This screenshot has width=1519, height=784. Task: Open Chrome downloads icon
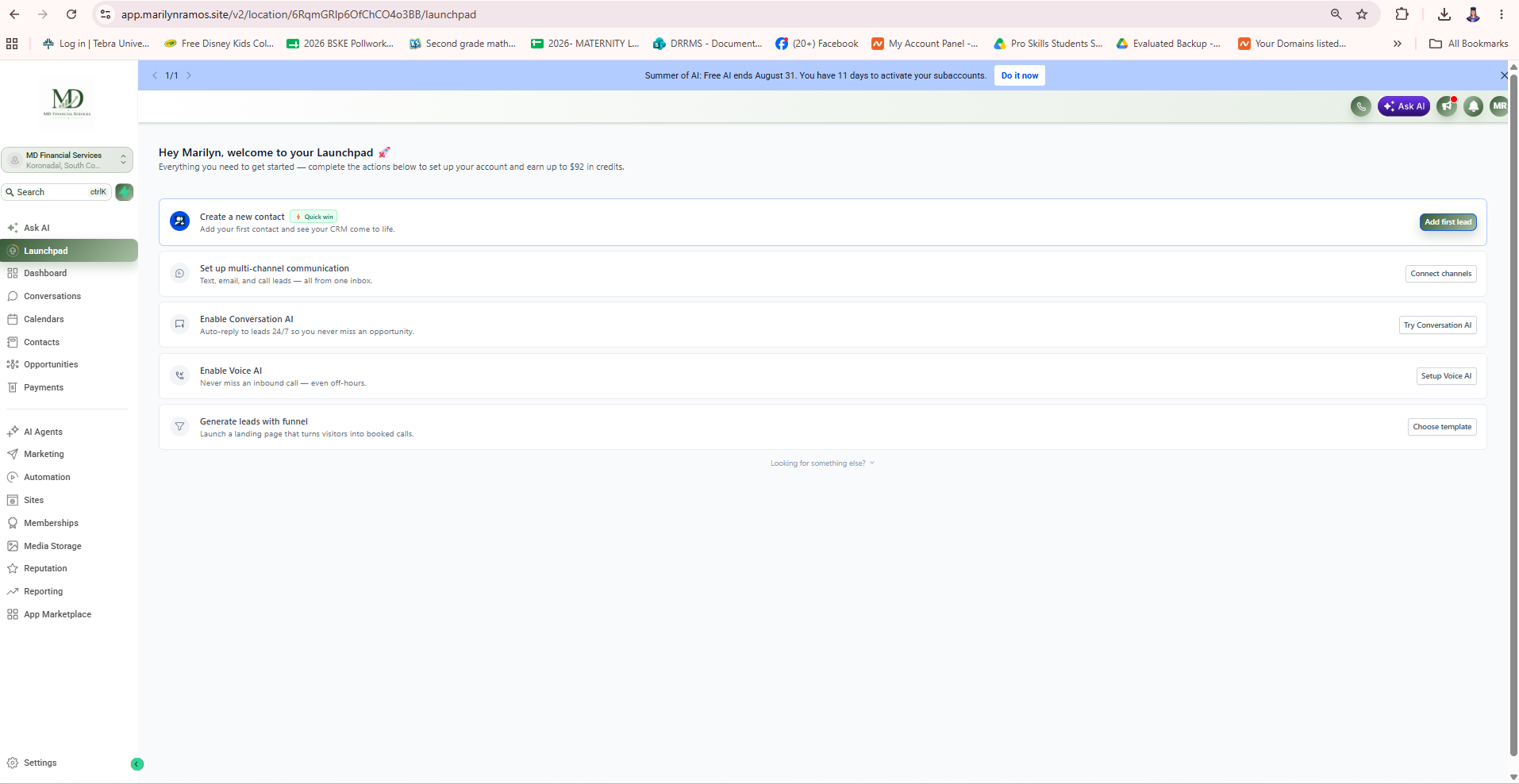pyautogui.click(x=1444, y=14)
